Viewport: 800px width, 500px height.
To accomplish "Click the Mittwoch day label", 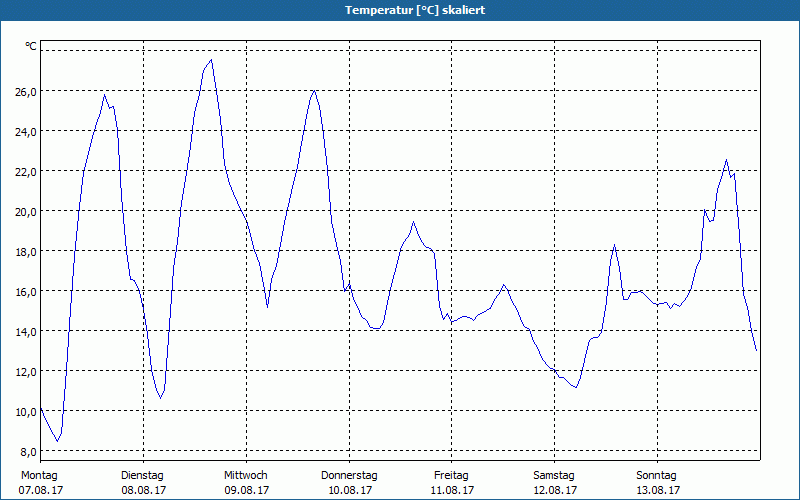I will click(x=245, y=476).
